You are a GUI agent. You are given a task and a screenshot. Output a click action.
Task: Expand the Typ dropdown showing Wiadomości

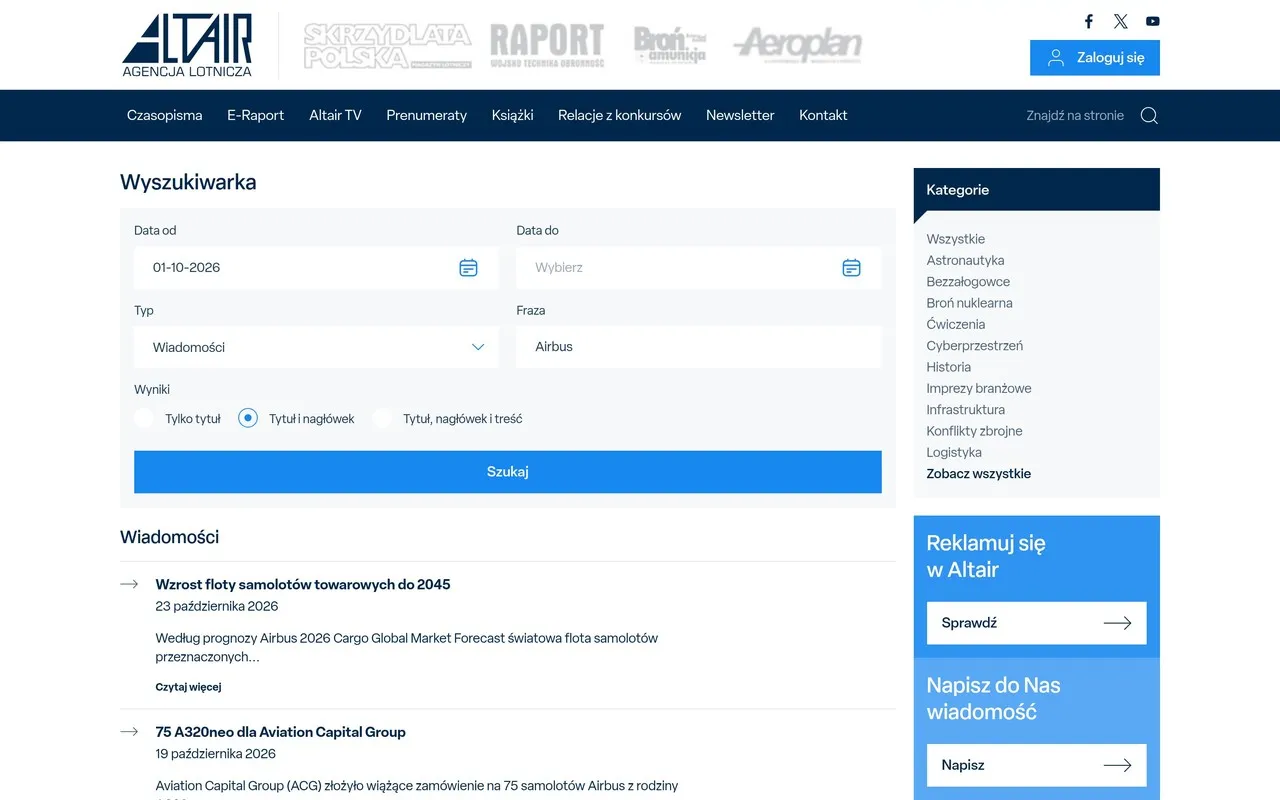point(316,347)
